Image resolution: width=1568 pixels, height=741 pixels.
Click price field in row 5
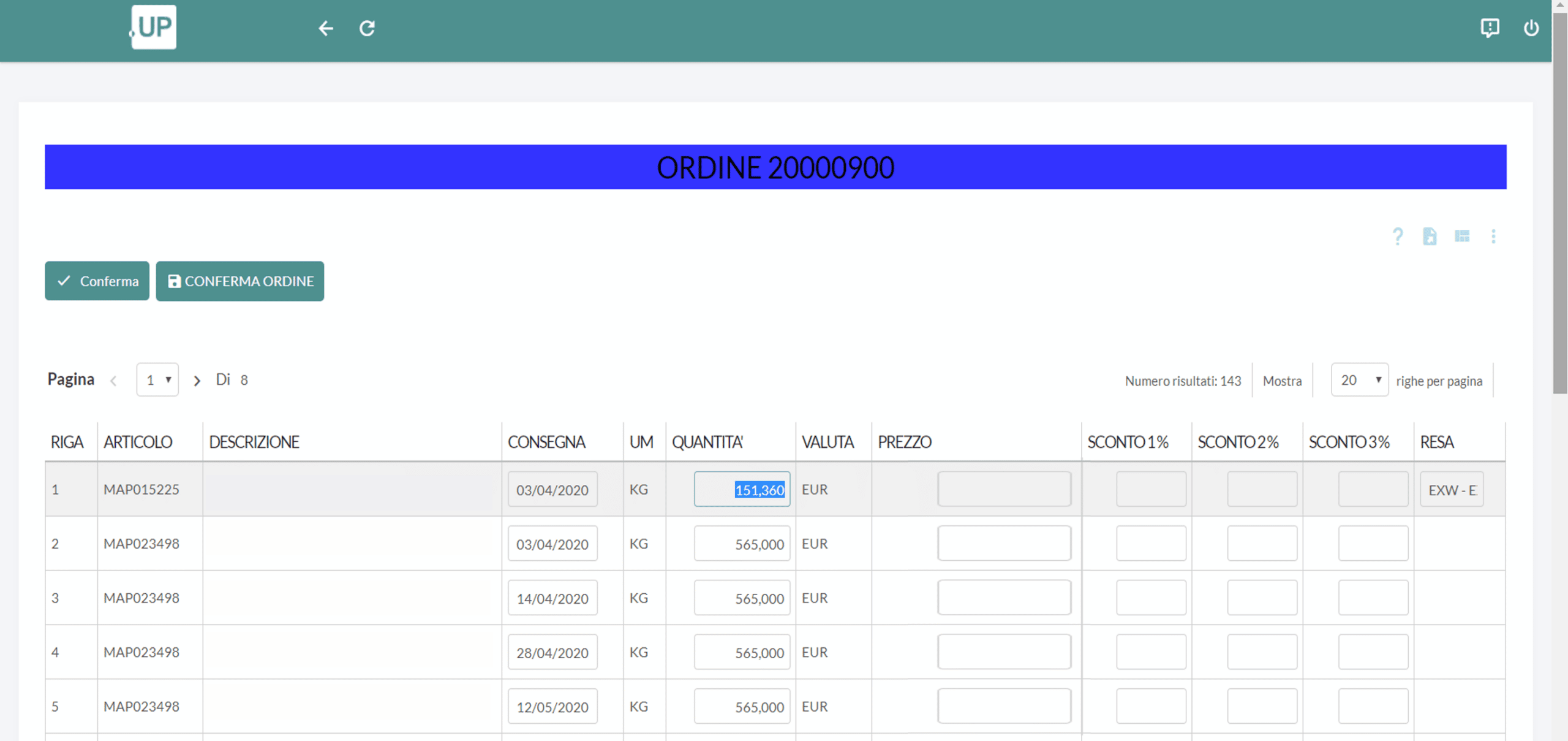[1004, 706]
